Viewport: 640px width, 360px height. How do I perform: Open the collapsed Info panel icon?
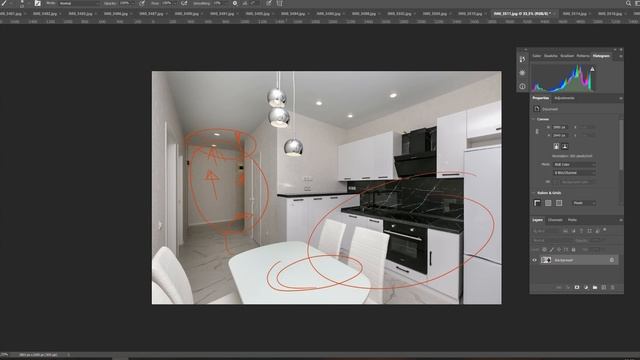[x=522, y=87]
